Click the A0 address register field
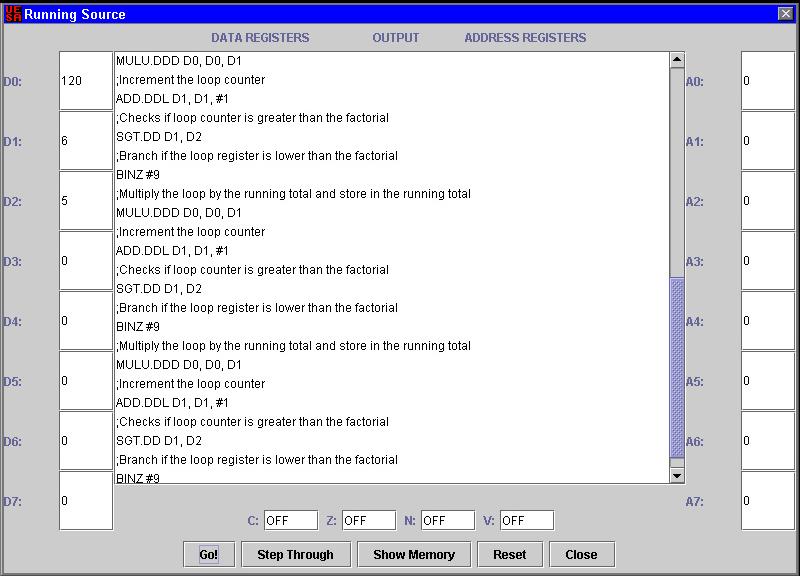Image resolution: width=800 pixels, height=576 pixels. [767, 81]
